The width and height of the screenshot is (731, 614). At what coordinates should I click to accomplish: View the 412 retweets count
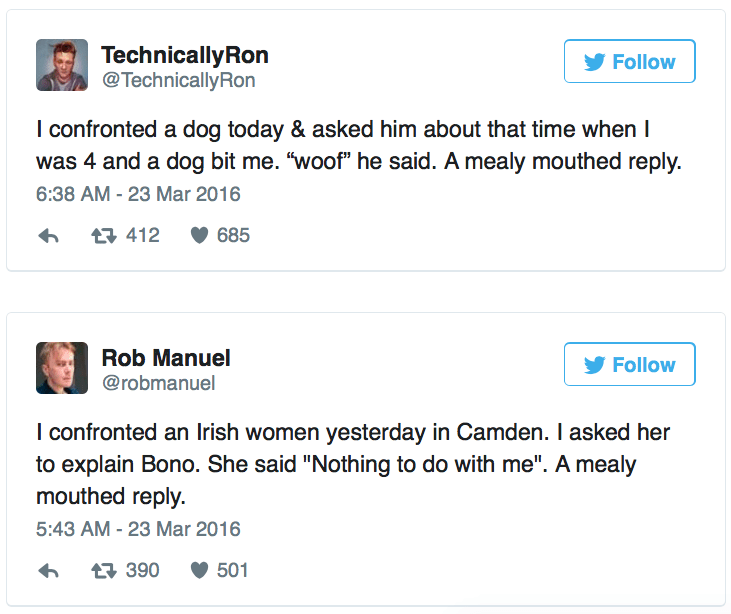(x=143, y=236)
